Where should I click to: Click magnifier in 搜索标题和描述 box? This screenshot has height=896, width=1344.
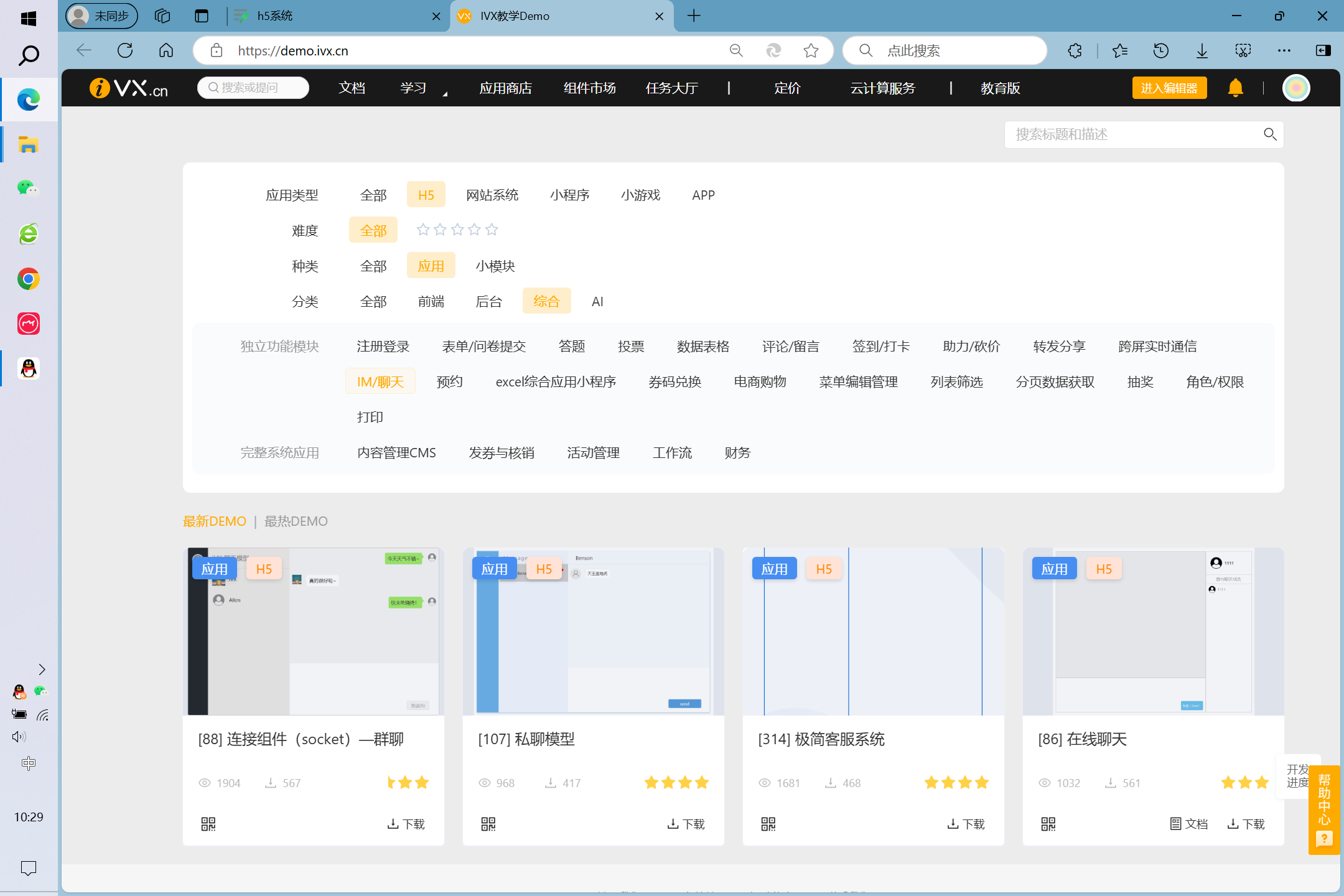click(x=1270, y=134)
